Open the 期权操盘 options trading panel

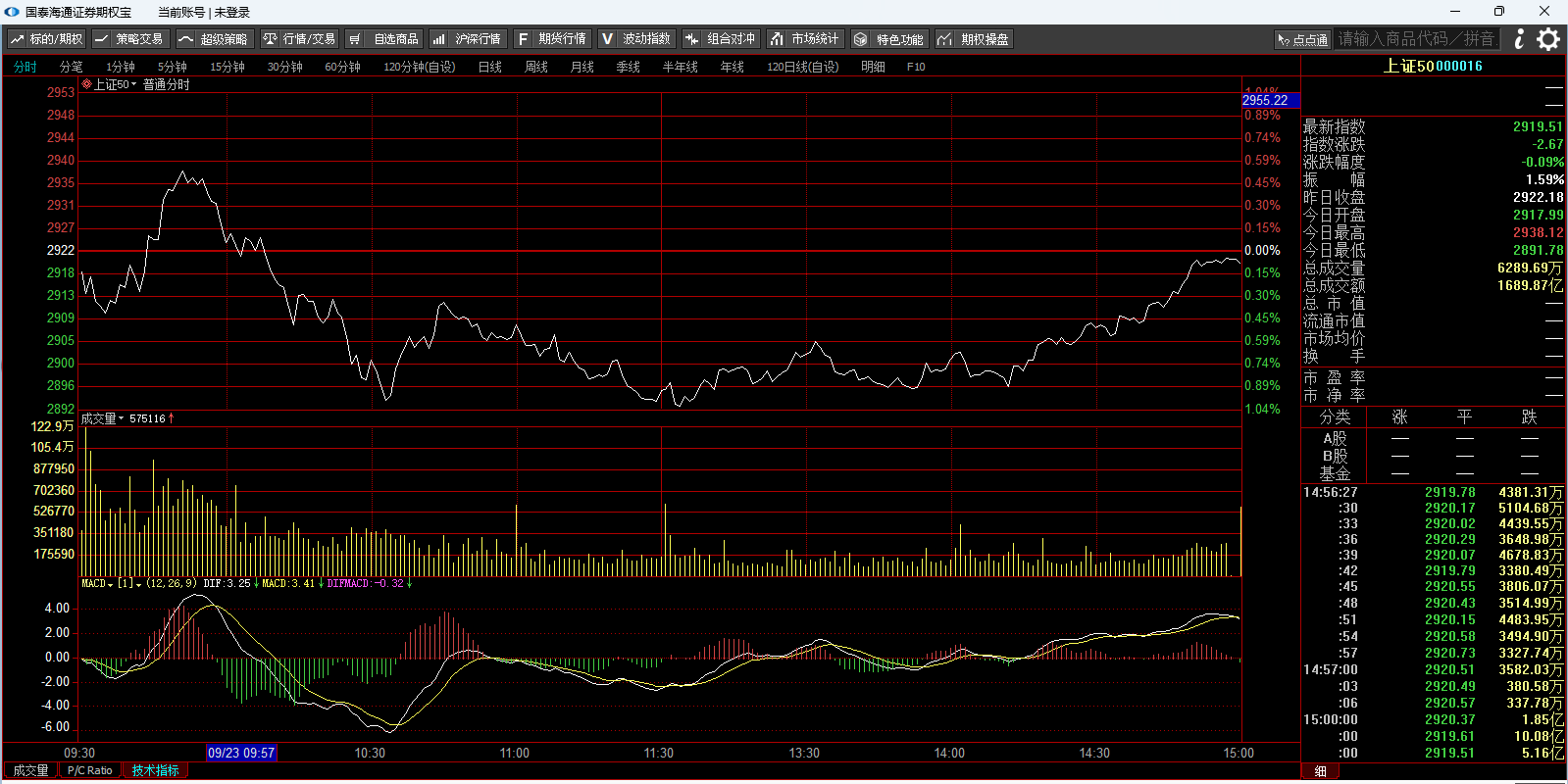(974, 39)
